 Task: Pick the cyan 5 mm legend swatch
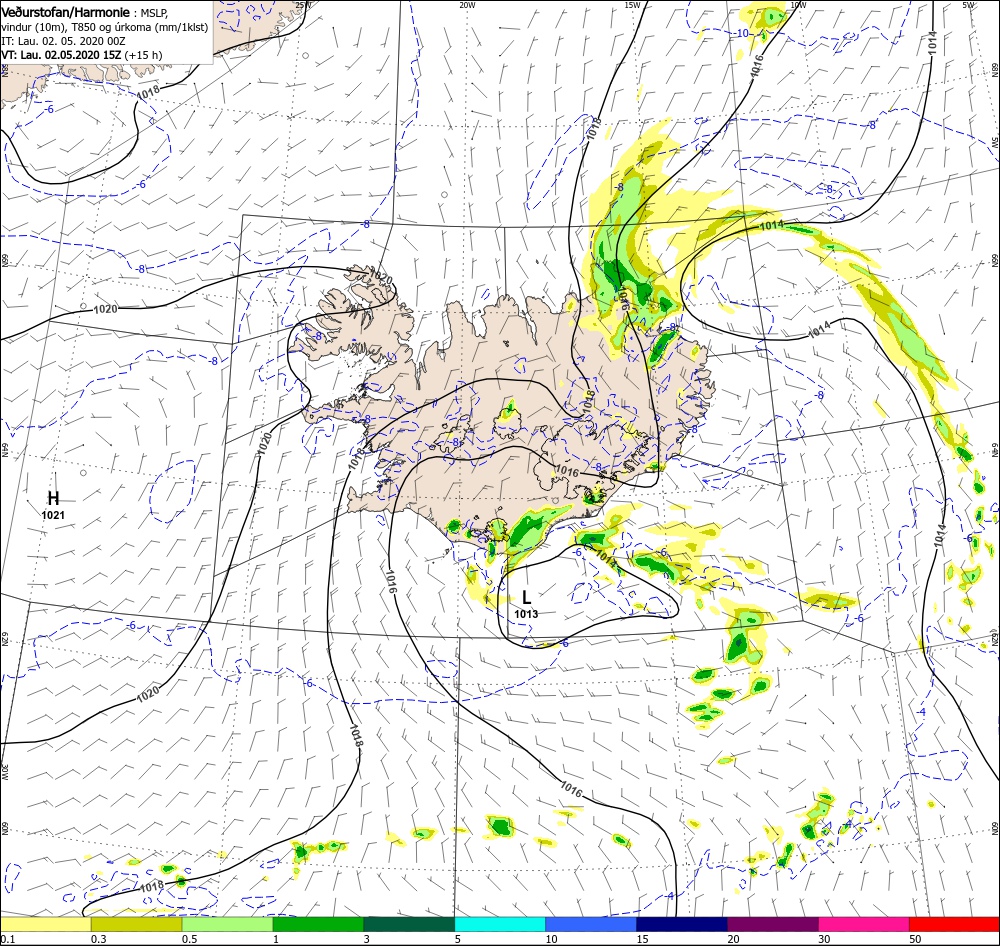point(500,924)
